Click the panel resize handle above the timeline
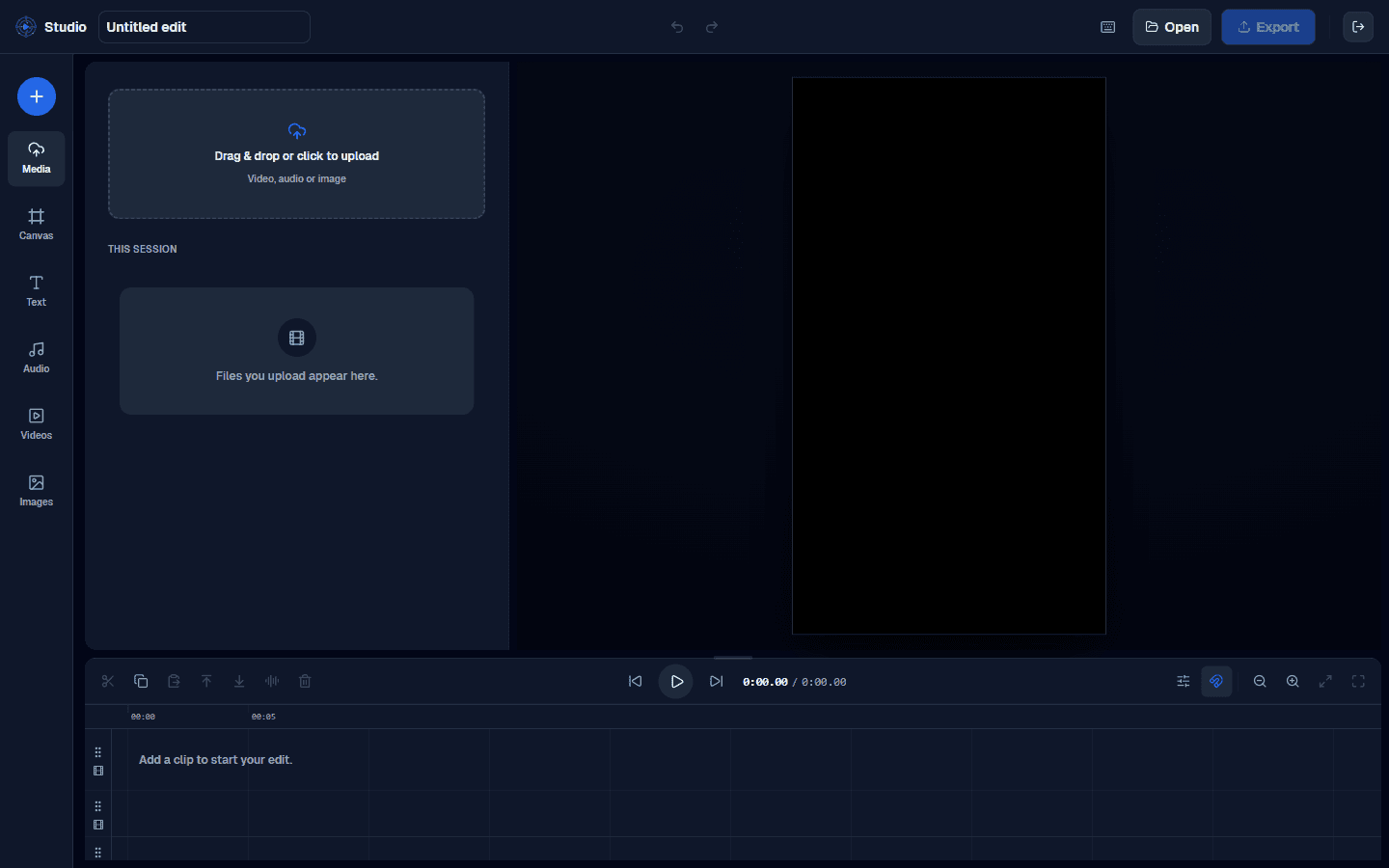The width and height of the screenshot is (1389, 868). [x=733, y=657]
